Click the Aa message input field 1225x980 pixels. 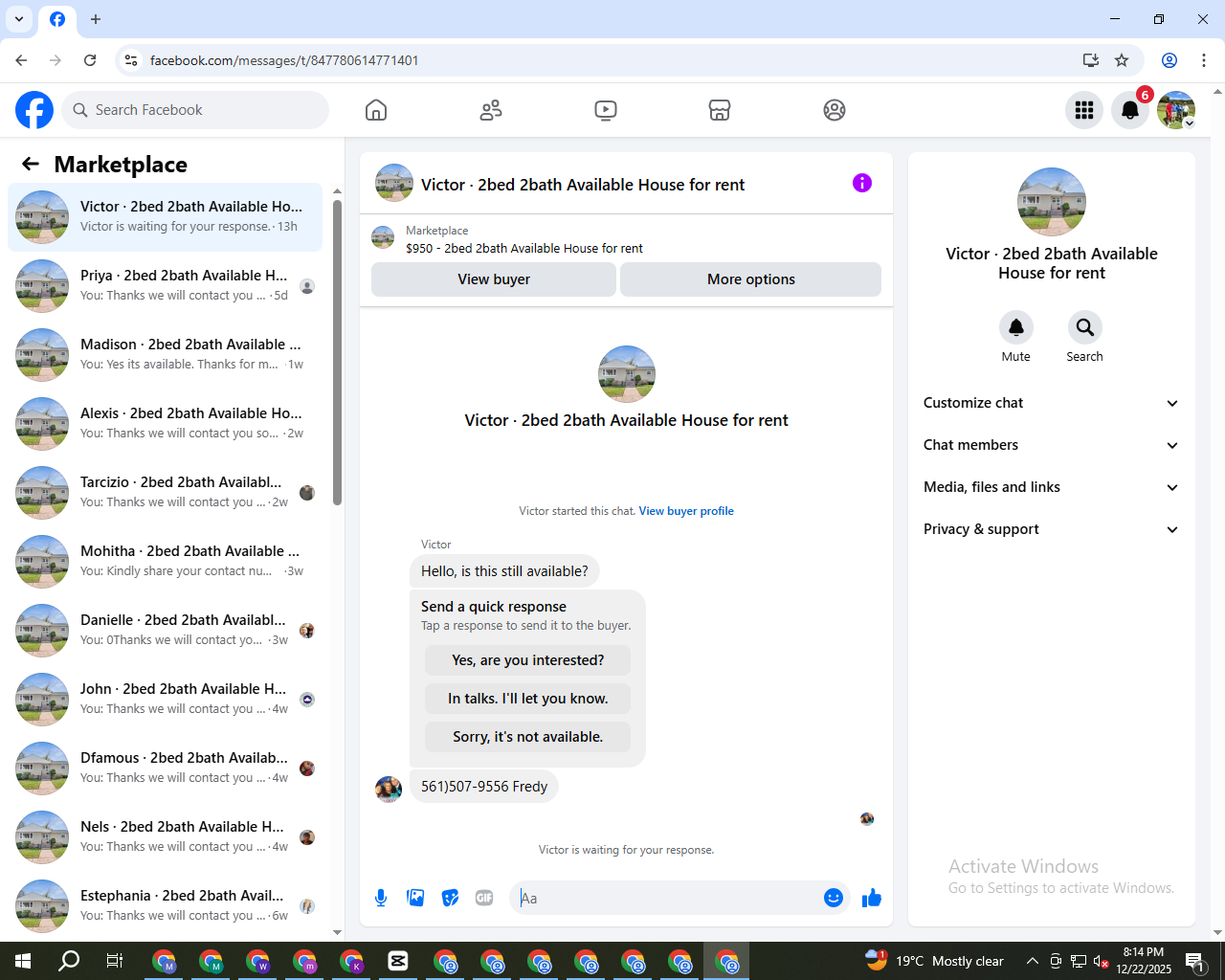[667, 898]
